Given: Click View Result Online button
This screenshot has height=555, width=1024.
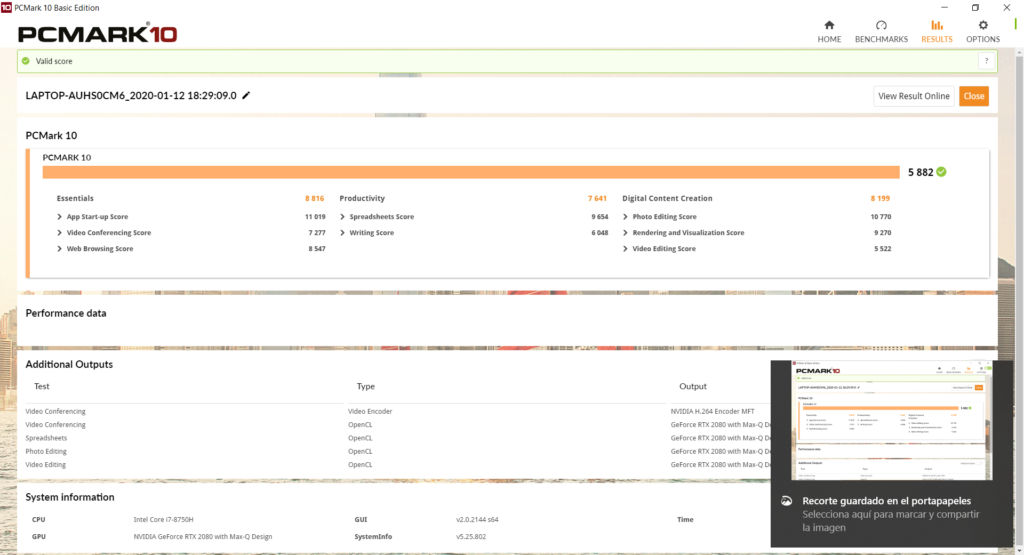Looking at the screenshot, I should [x=914, y=96].
